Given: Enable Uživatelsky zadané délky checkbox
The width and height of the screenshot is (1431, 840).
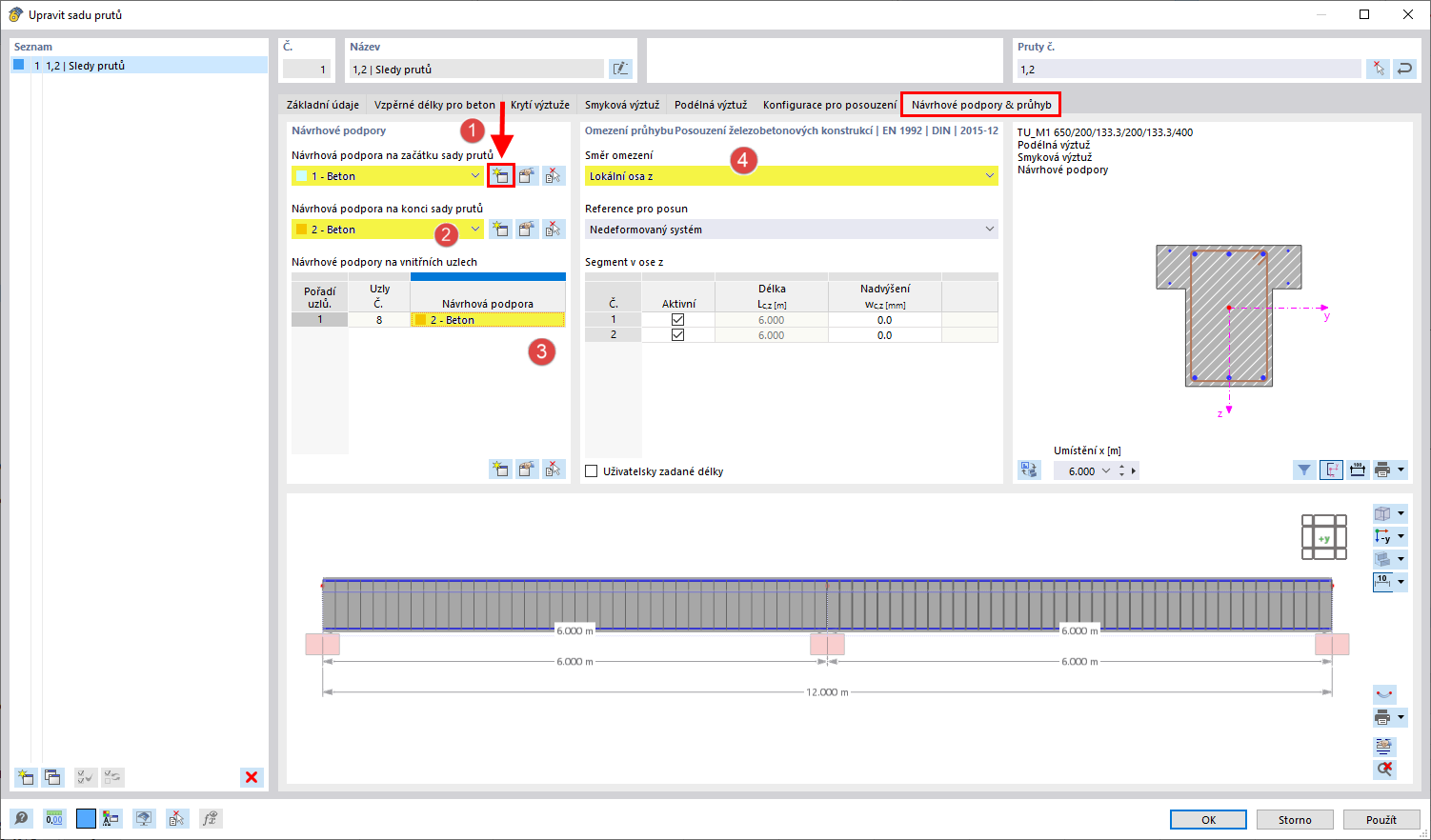Looking at the screenshot, I should (591, 471).
